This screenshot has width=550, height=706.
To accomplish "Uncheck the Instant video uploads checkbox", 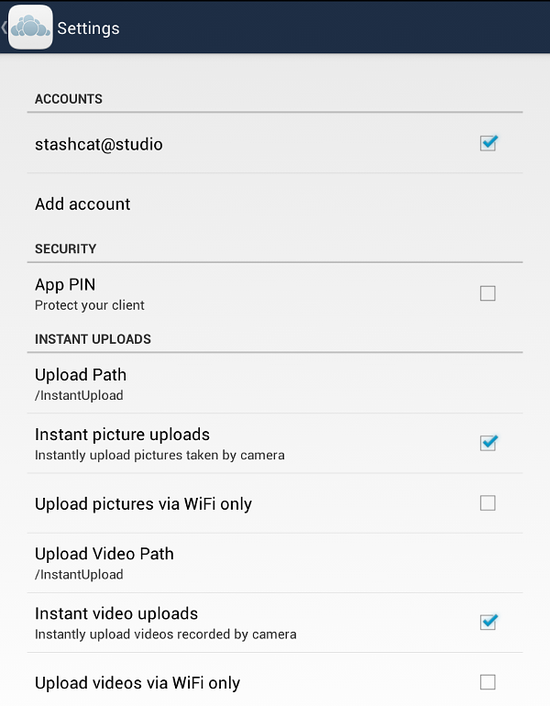I will [488, 622].
